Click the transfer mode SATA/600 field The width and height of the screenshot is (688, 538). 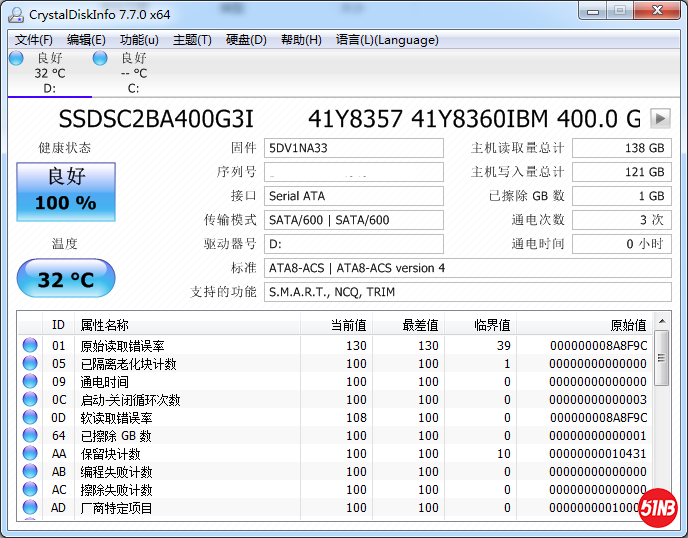[x=354, y=220]
